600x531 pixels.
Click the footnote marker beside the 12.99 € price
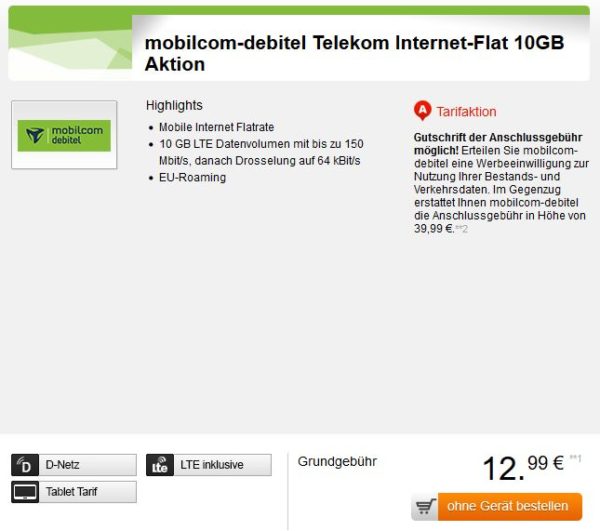coord(575,459)
